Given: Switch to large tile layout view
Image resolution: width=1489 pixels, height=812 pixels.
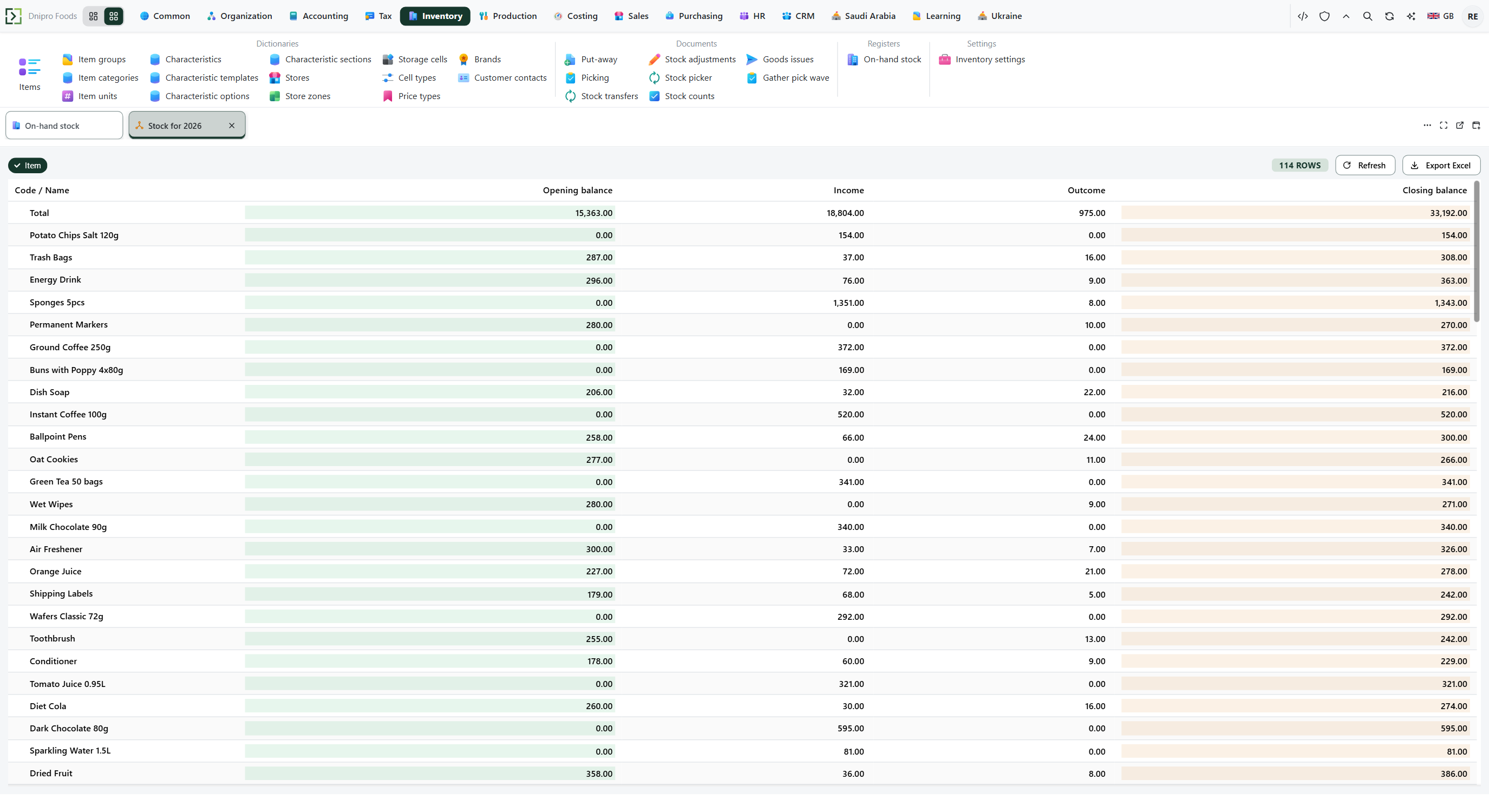Looking at the screenshot, I should click(x=114, y=16).
